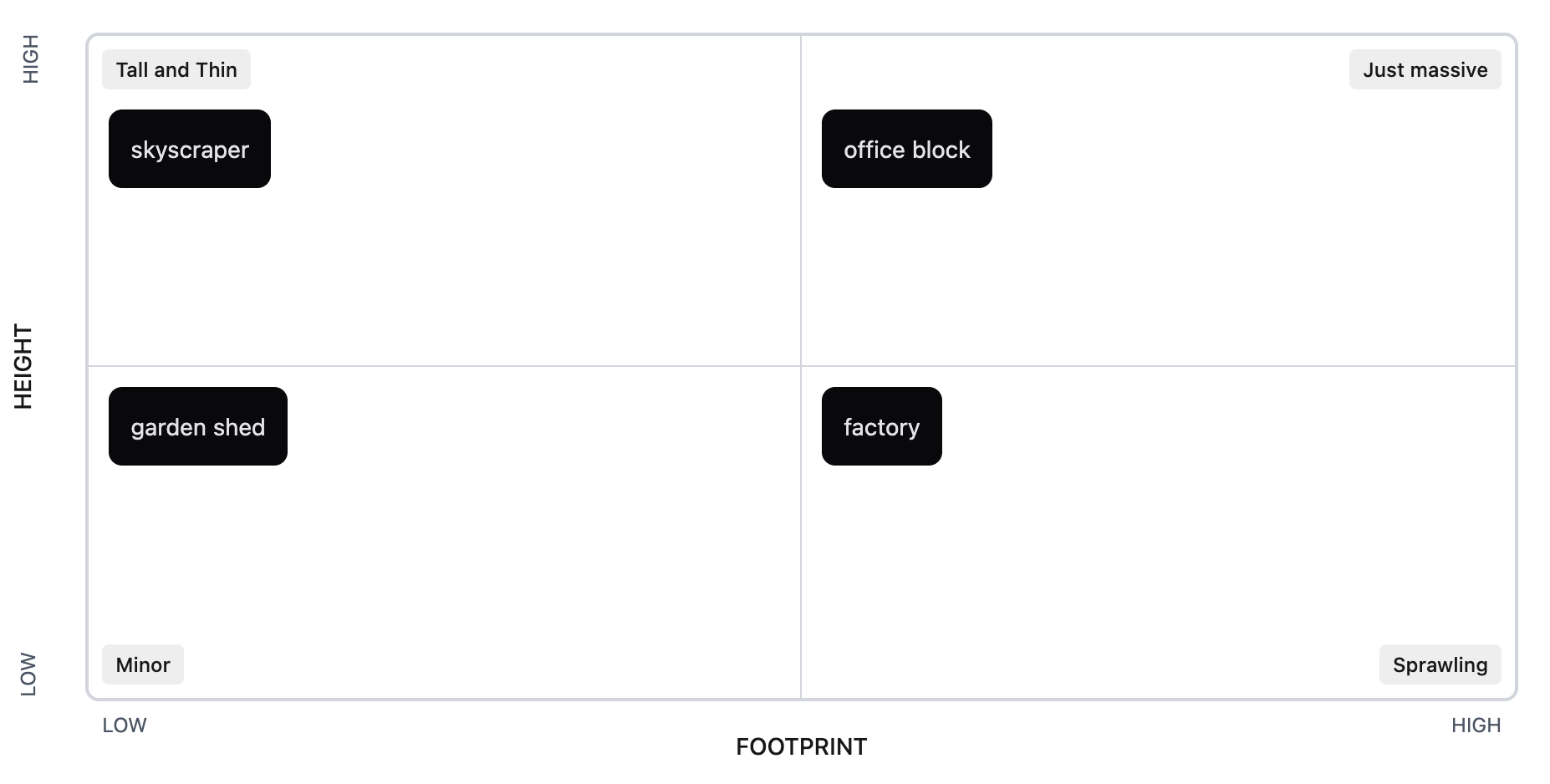Click HIGH on the height axis

pos(30,59)
